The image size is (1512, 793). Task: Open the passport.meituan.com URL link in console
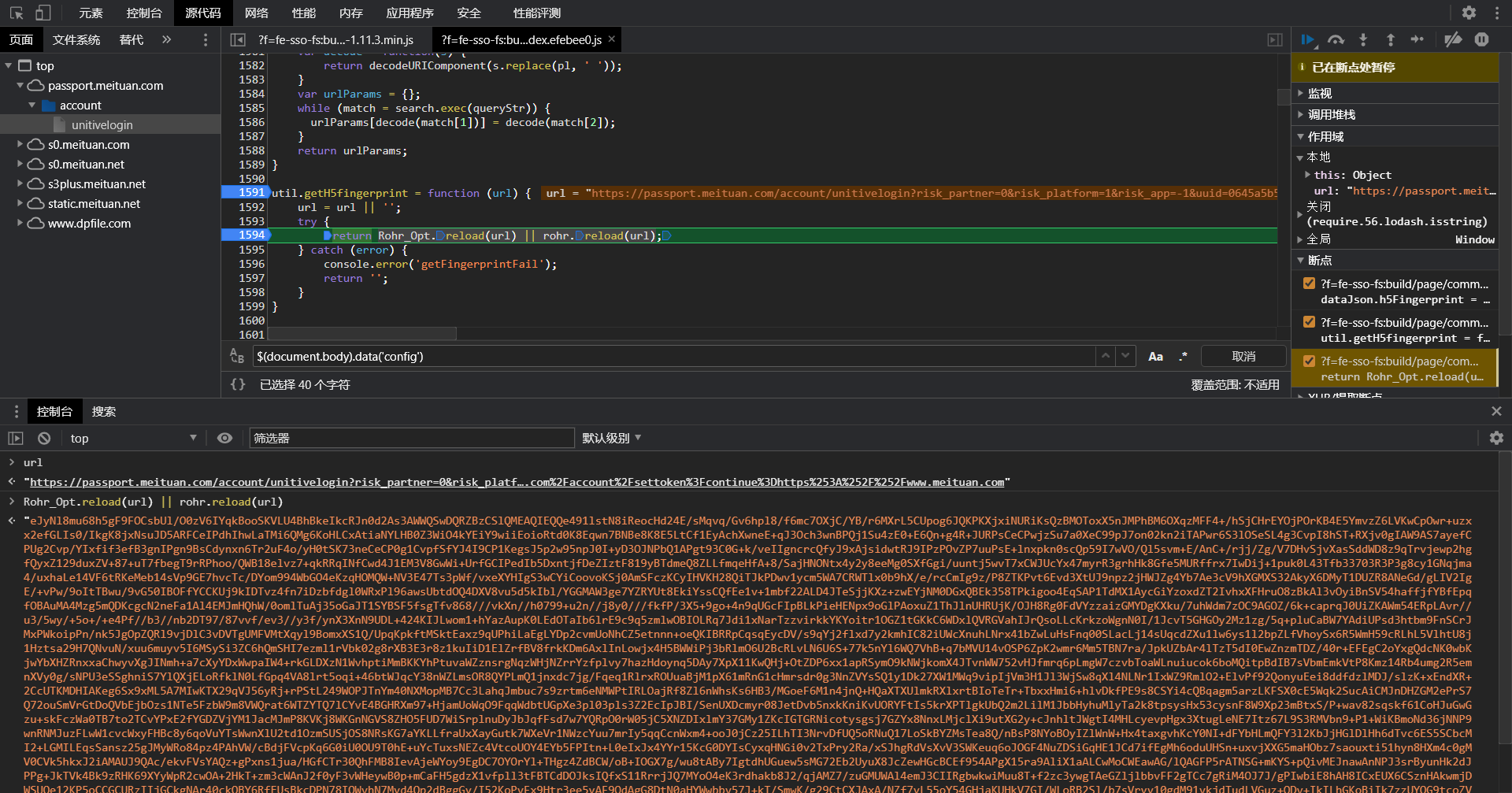517,482
